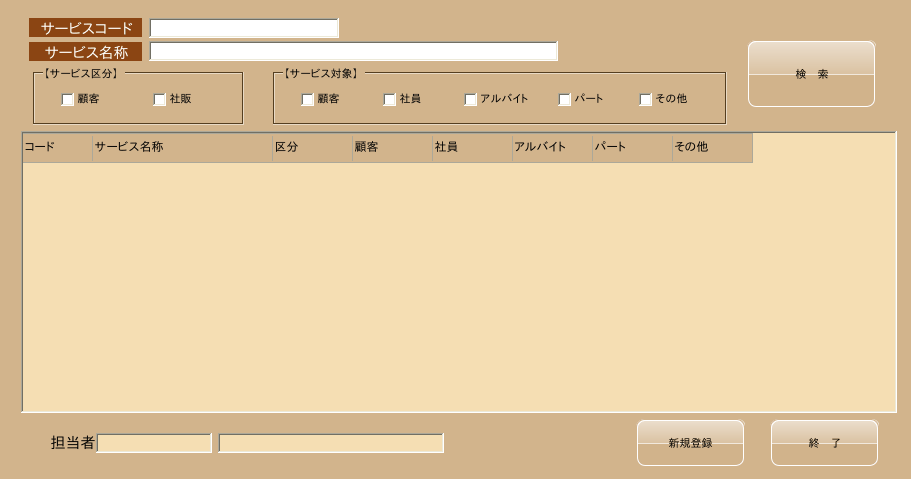This screenshot has width=911, height=479.
Task: Click the サービスコード input field
Action: tap(244, 28)
